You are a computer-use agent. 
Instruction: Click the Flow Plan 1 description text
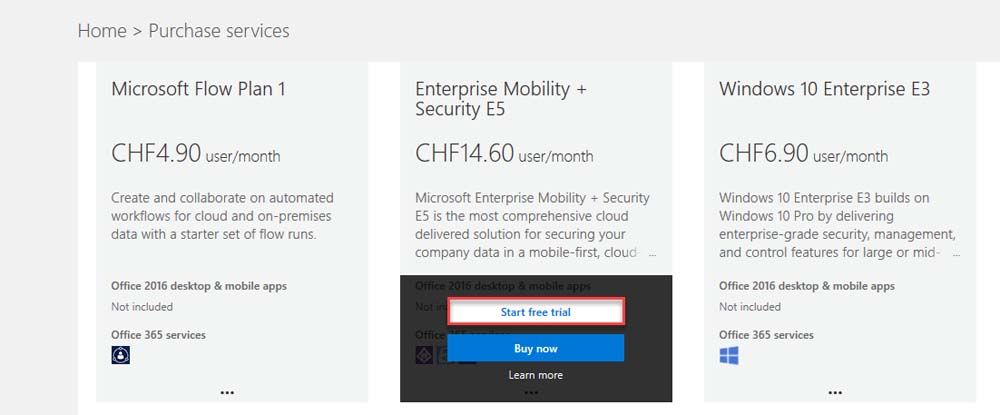click(x=223, y=216)
